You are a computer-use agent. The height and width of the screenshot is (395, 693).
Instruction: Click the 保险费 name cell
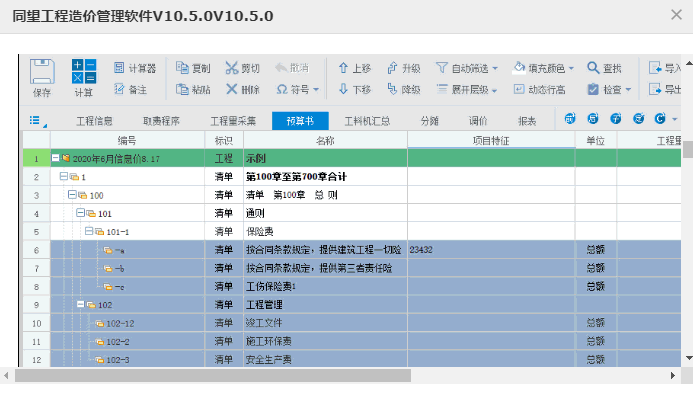[325, 232]
